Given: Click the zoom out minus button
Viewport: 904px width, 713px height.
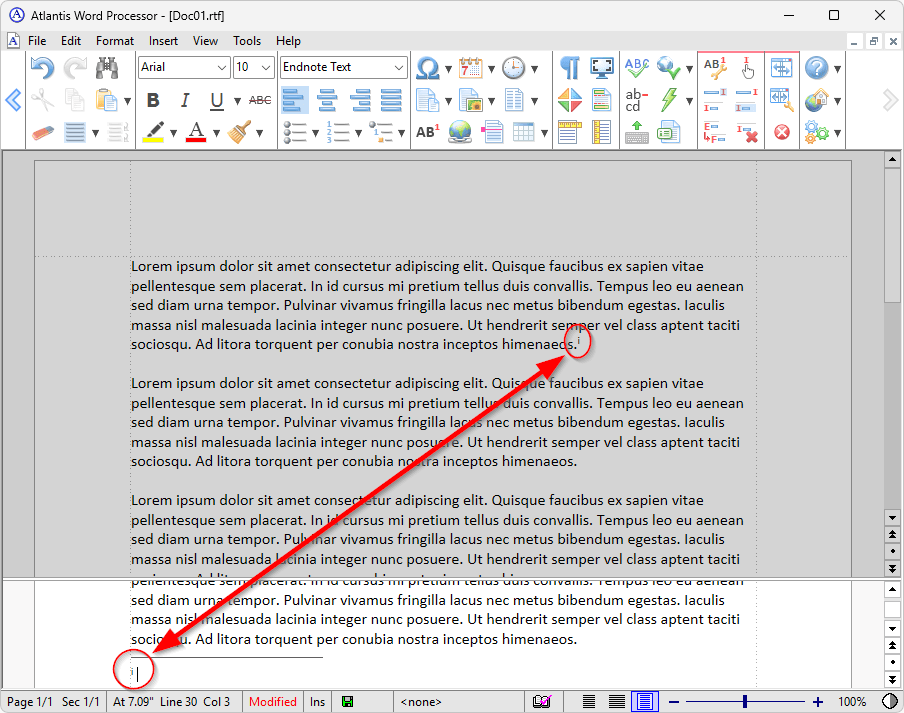Looking at the screenshot, I should (674, 701).
